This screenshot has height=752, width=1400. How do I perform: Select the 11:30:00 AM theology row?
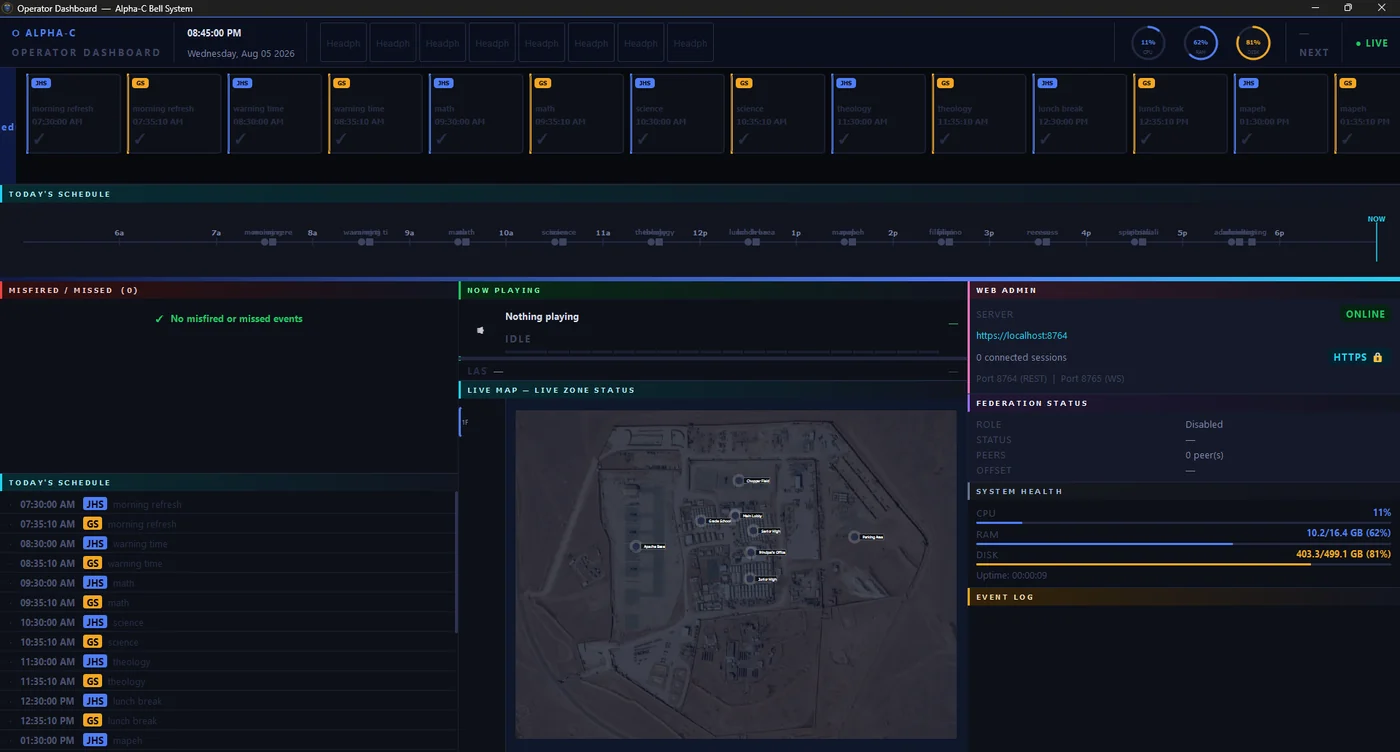tap(228, 662)
